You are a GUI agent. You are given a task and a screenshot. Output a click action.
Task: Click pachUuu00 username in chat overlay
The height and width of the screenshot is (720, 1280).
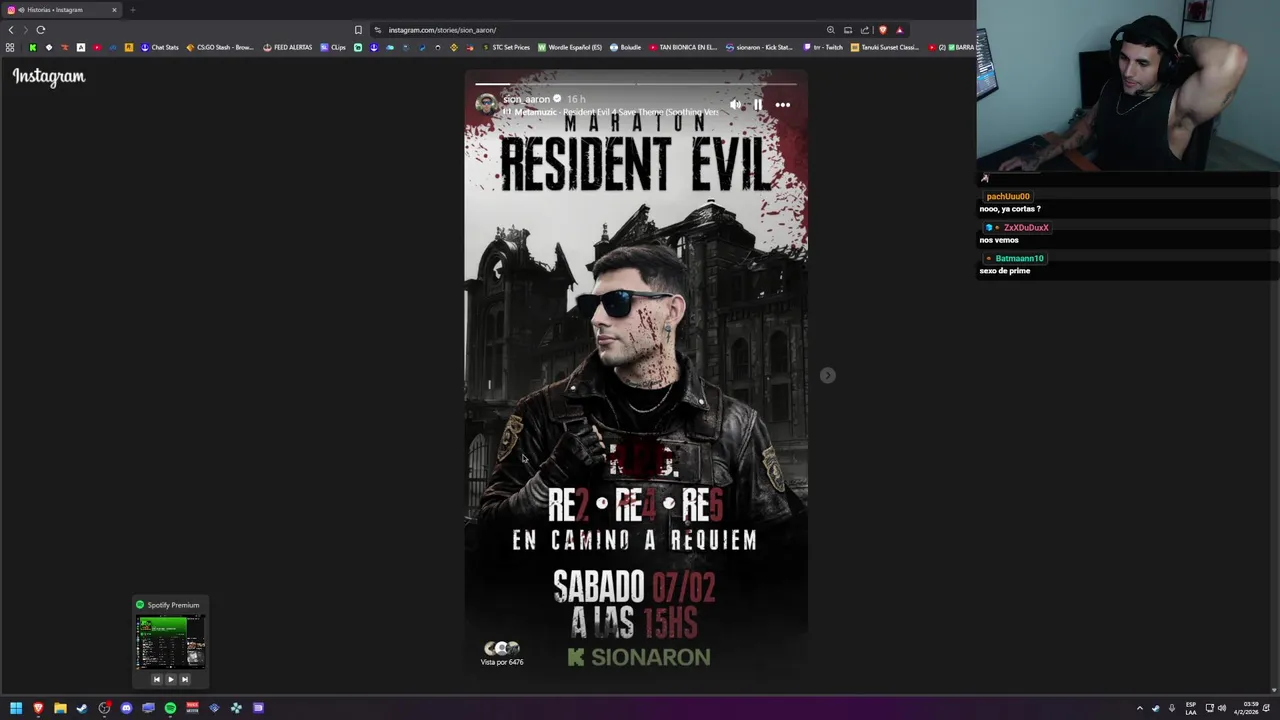[x=1008, y=197]
